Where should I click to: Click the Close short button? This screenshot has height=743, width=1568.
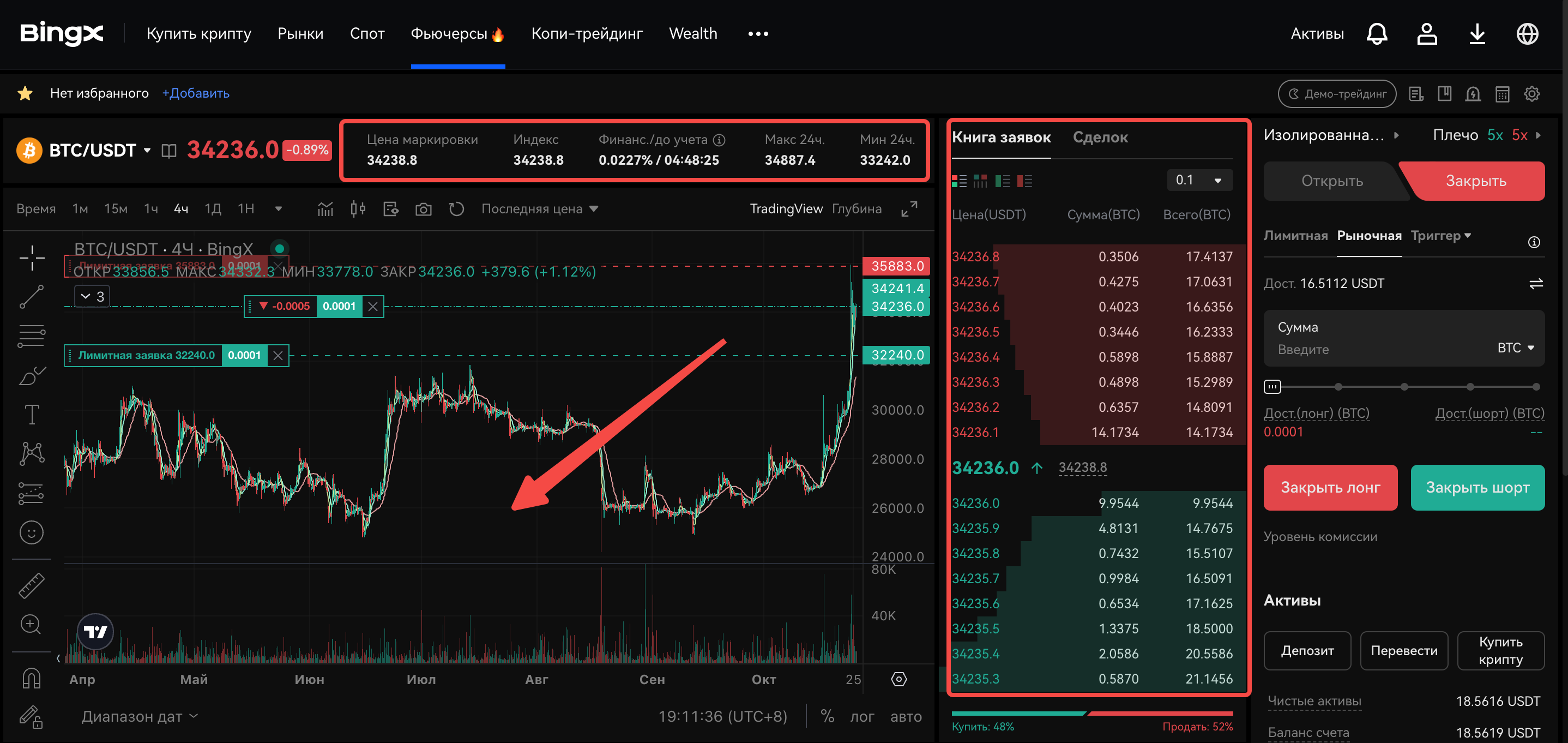[1477, 488]
